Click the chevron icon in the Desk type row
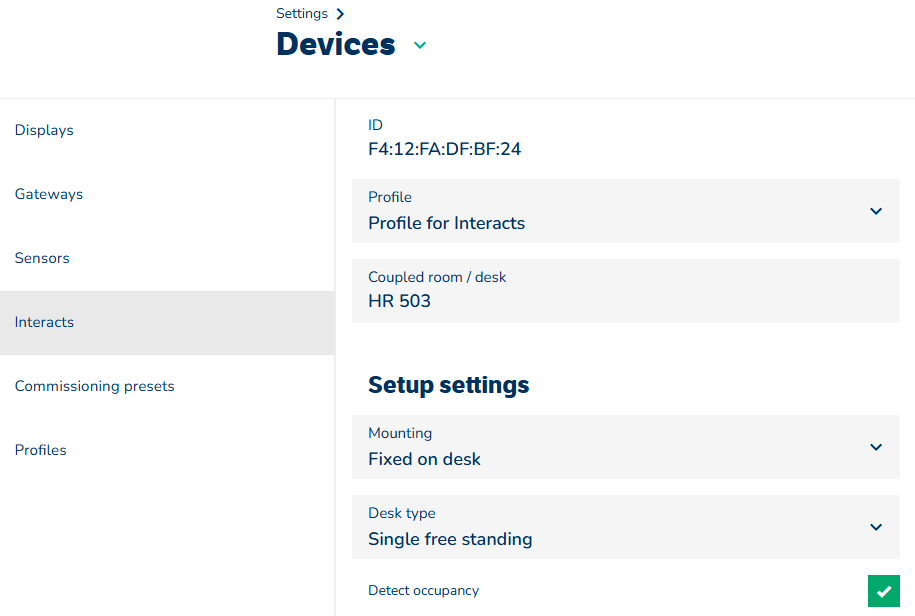This screenshot has height=616, width=915. click(876, 527)
